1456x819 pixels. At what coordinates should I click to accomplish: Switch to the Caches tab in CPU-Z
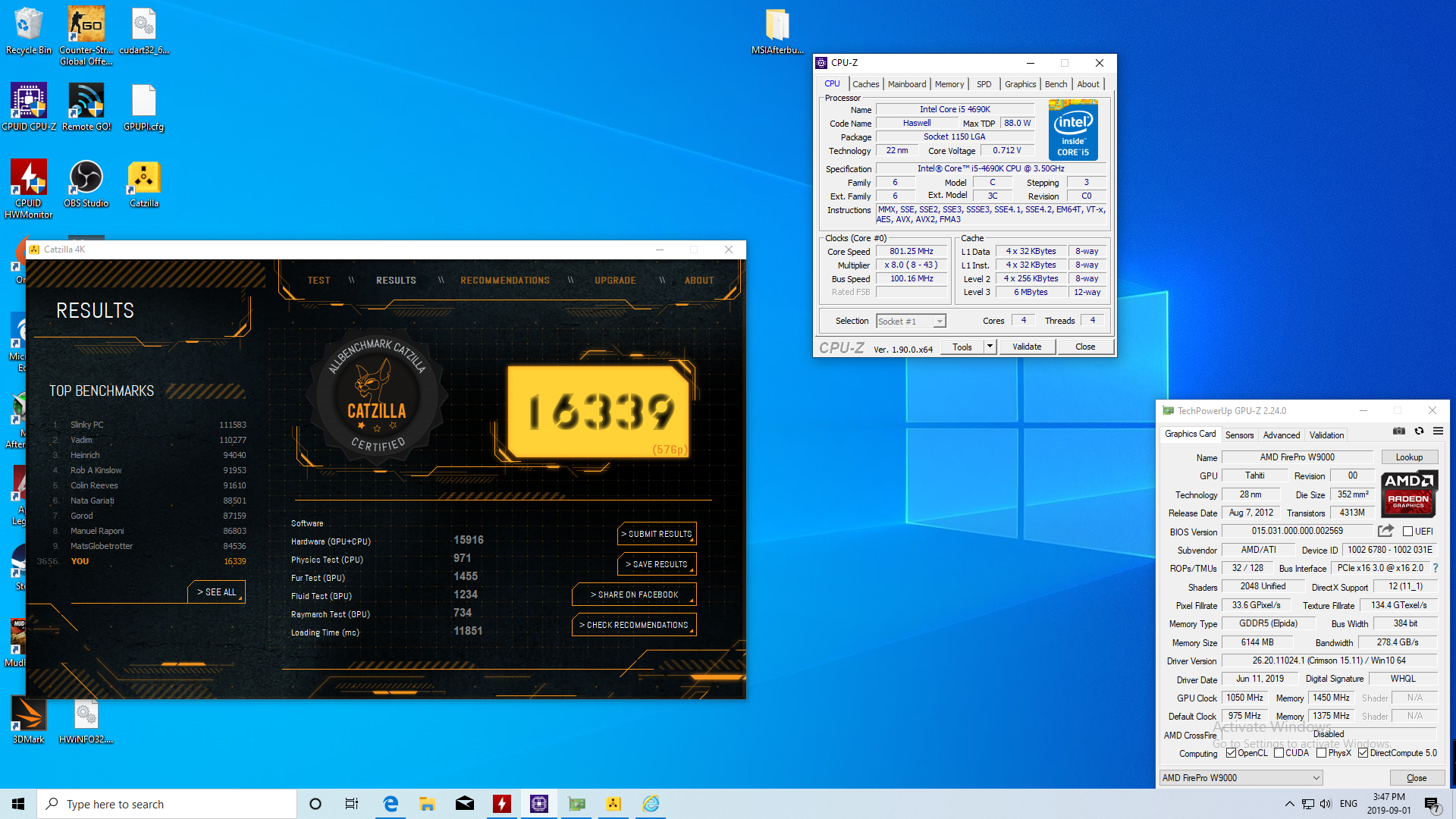(x=865, y=84)
